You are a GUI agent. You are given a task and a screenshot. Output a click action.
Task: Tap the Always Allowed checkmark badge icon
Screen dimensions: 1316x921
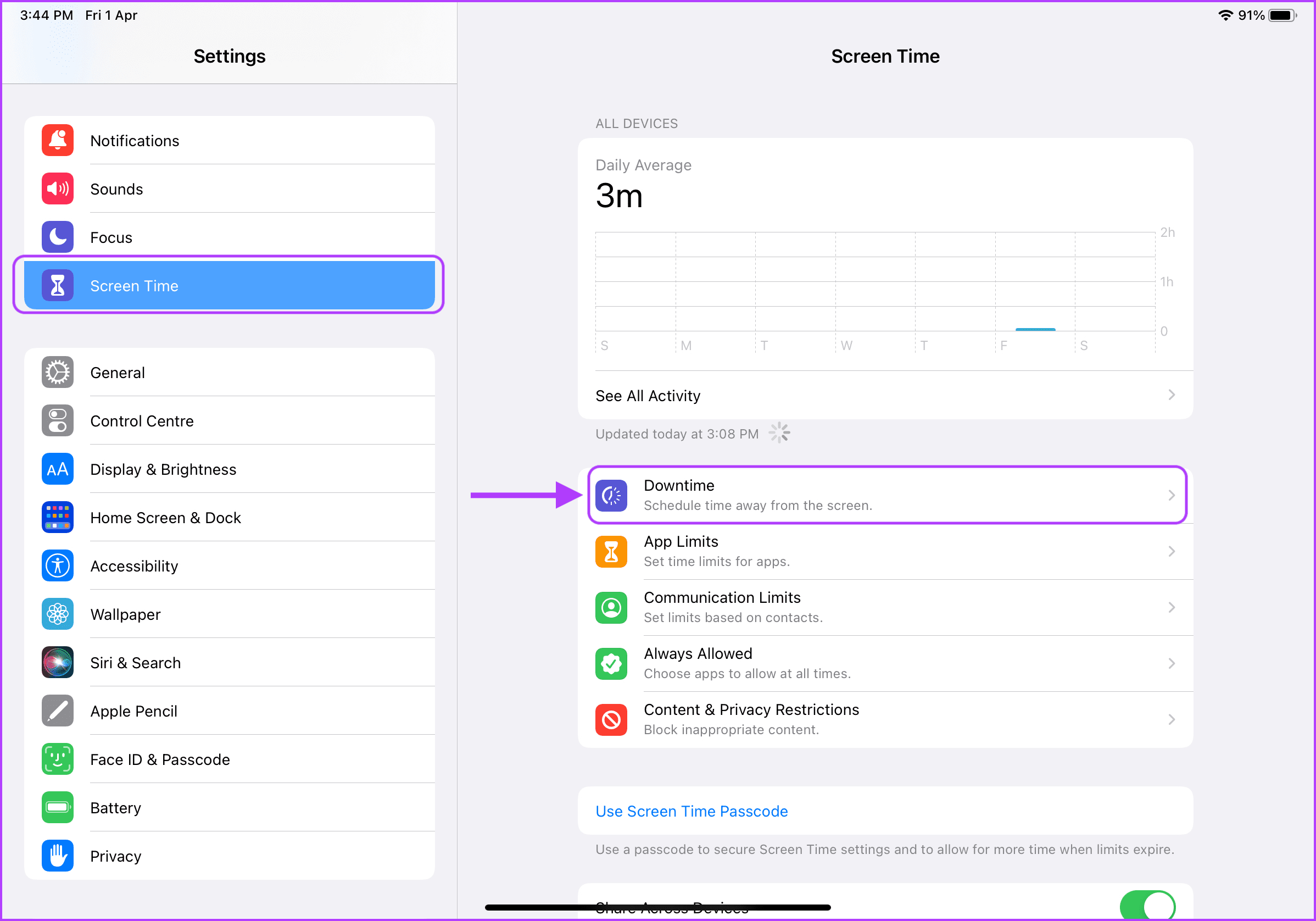coord(611,663)
